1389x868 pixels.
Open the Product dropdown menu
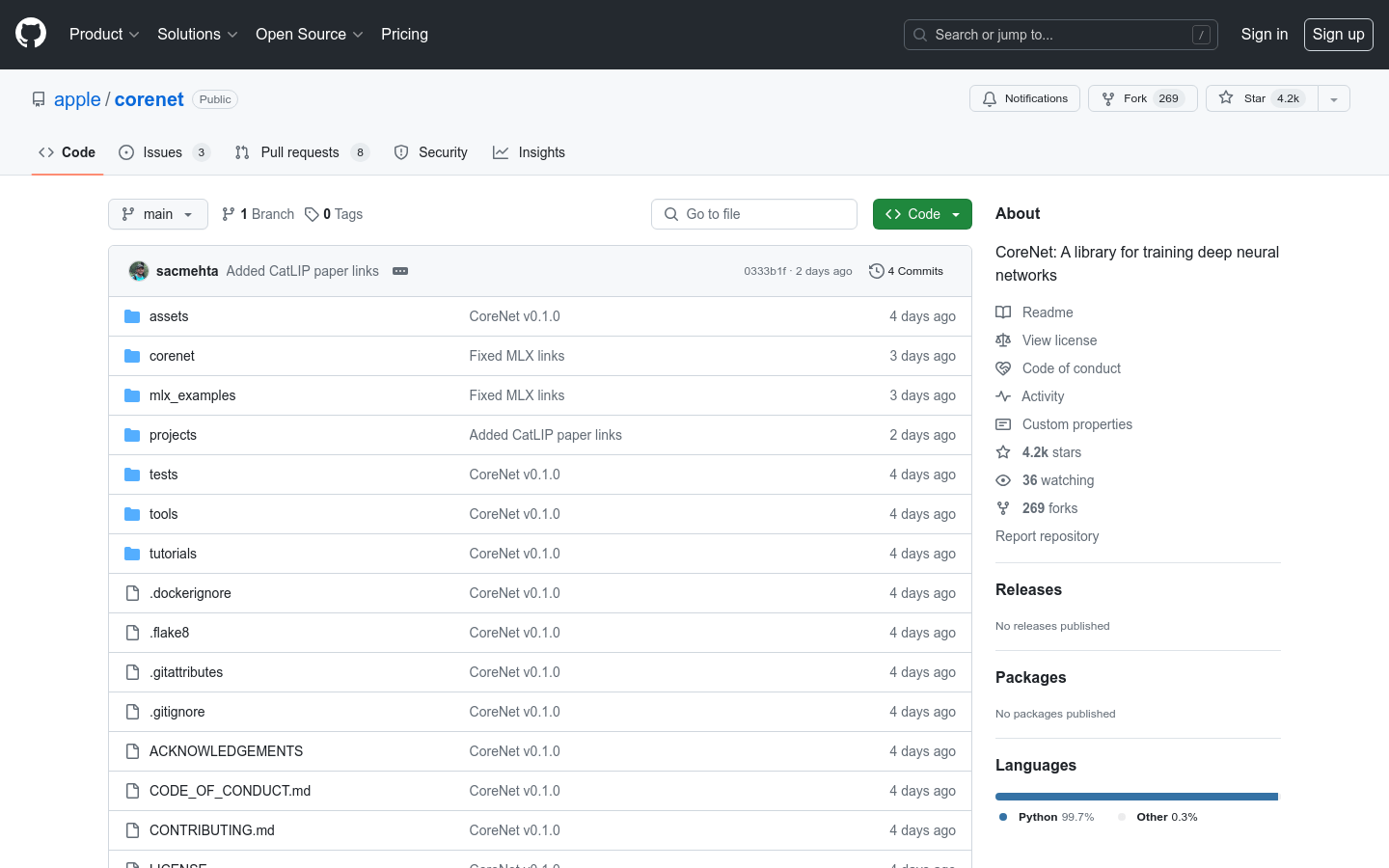point(104,34)
